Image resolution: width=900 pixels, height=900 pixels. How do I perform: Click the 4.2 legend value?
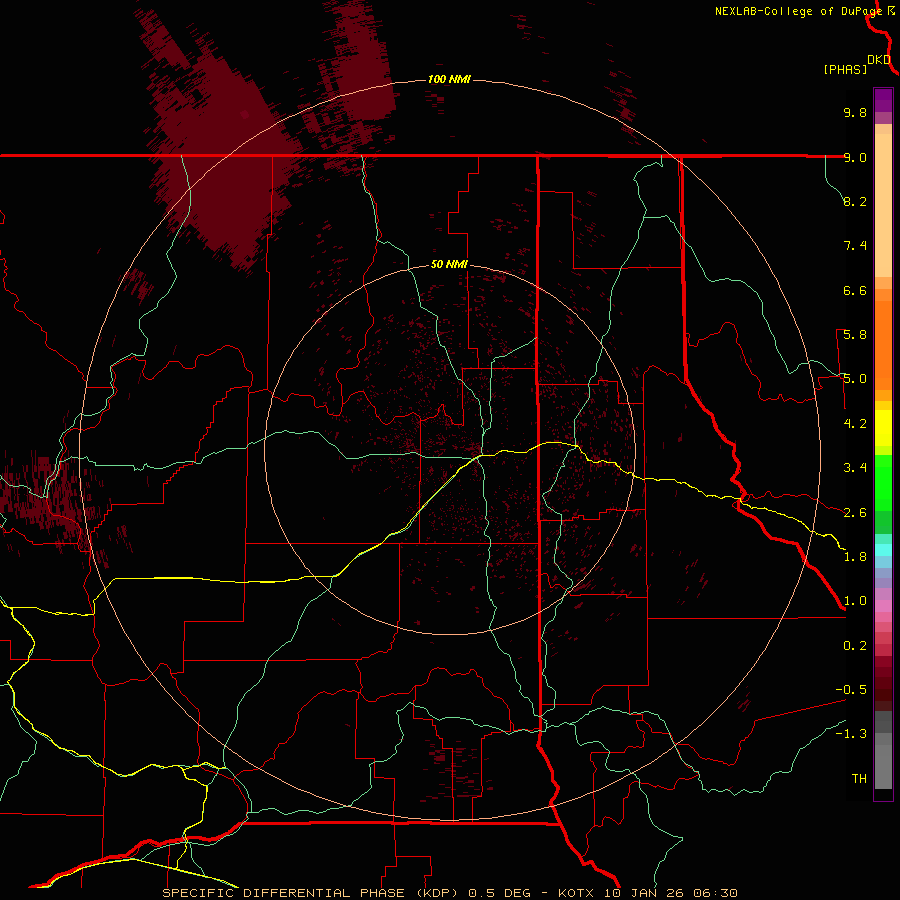(855, 424)
